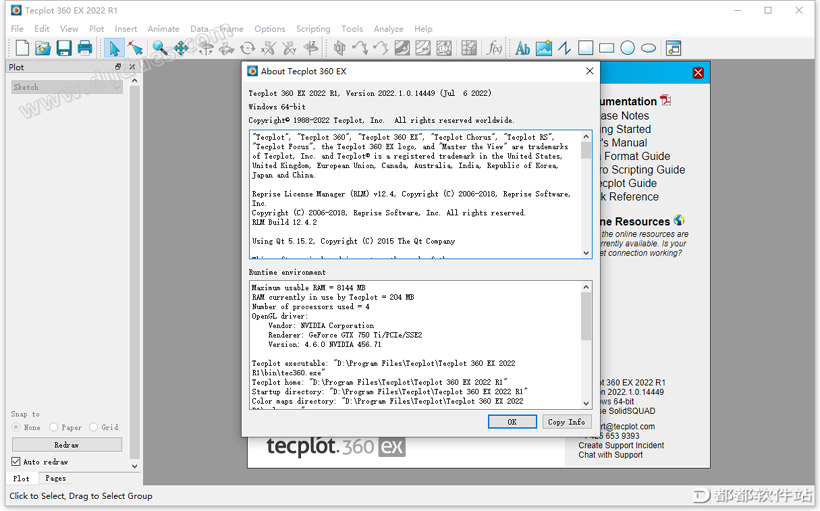Select the circle shape tool
Image resolution: width=820 pixels, height=511 pixels.
(x=627, y=48)
